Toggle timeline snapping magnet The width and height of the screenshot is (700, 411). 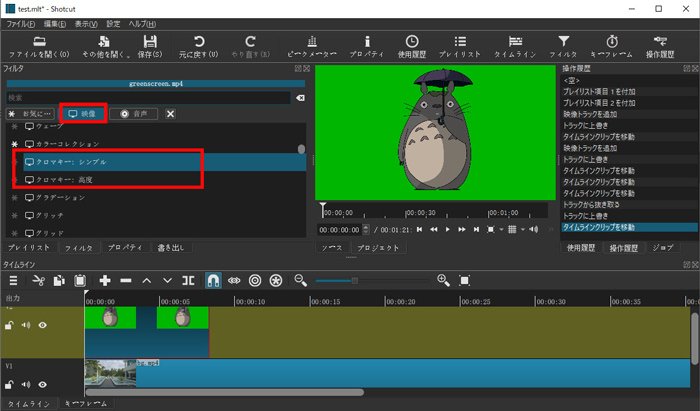[x=213, y=281]
